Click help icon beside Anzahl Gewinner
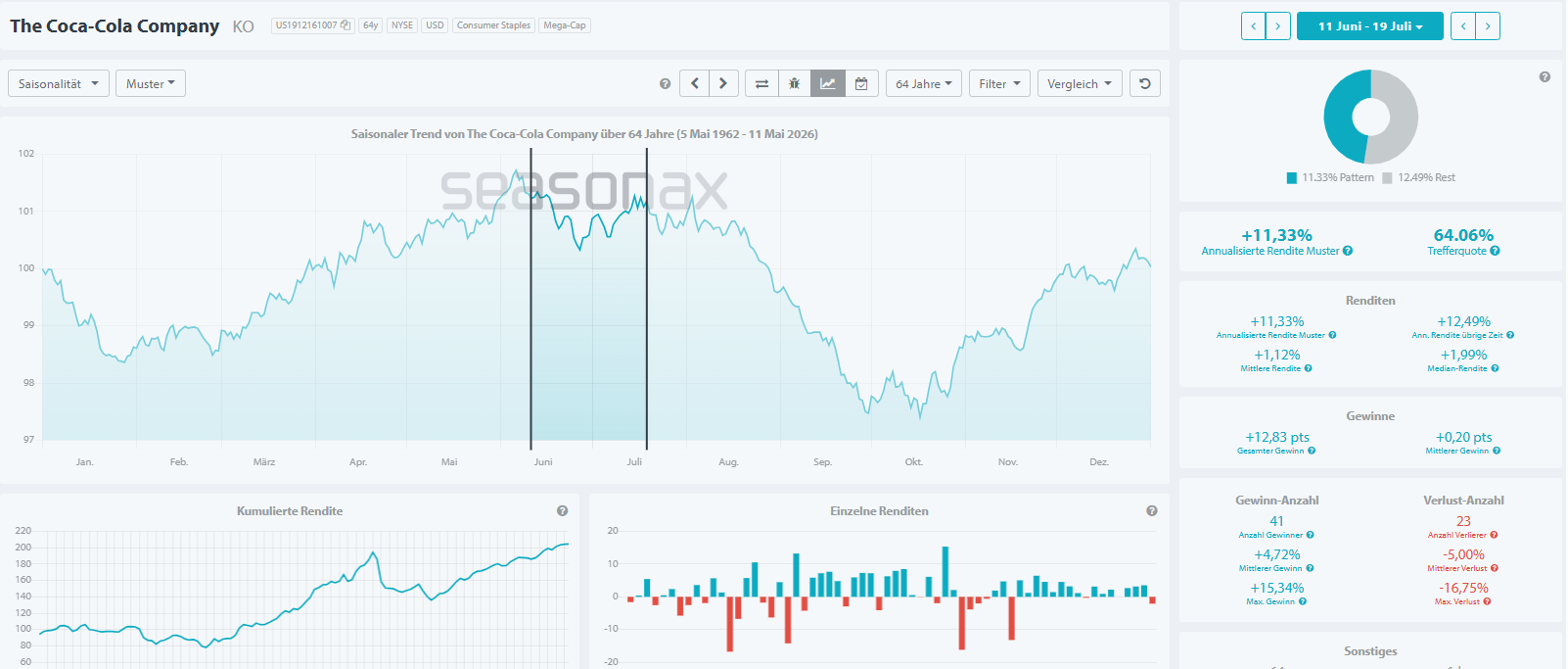This screenshot has height=669, width=1568. tap(1310, 535)
